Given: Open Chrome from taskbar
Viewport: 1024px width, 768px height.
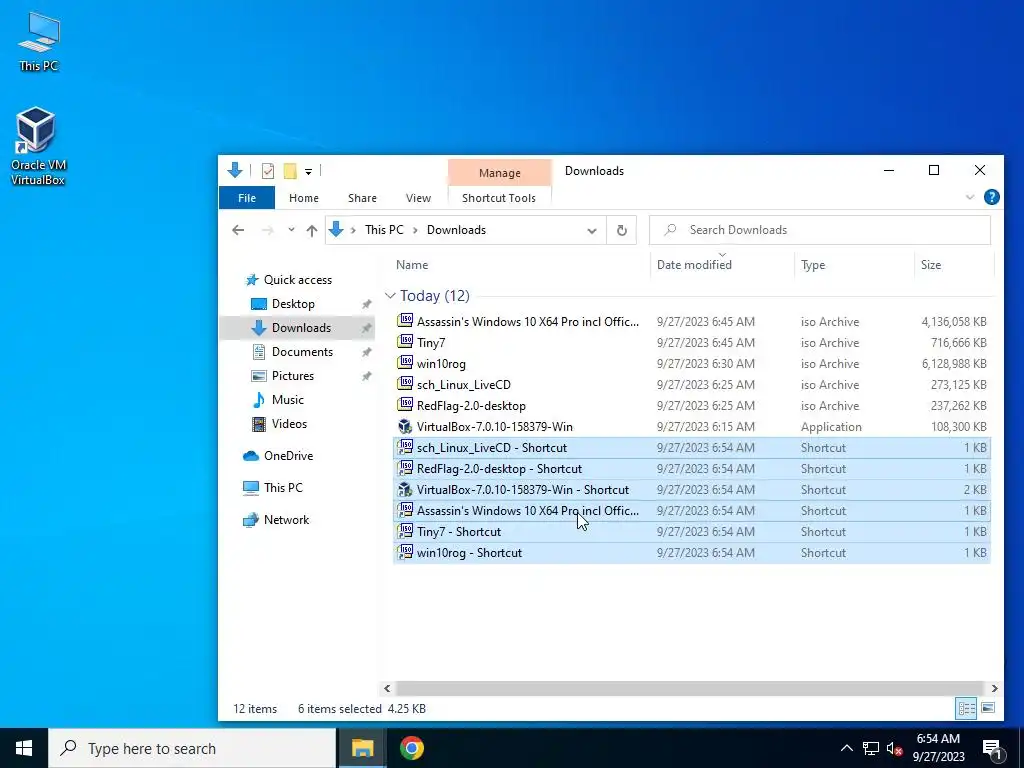Looking at the screenshot, I should (411, 748).
